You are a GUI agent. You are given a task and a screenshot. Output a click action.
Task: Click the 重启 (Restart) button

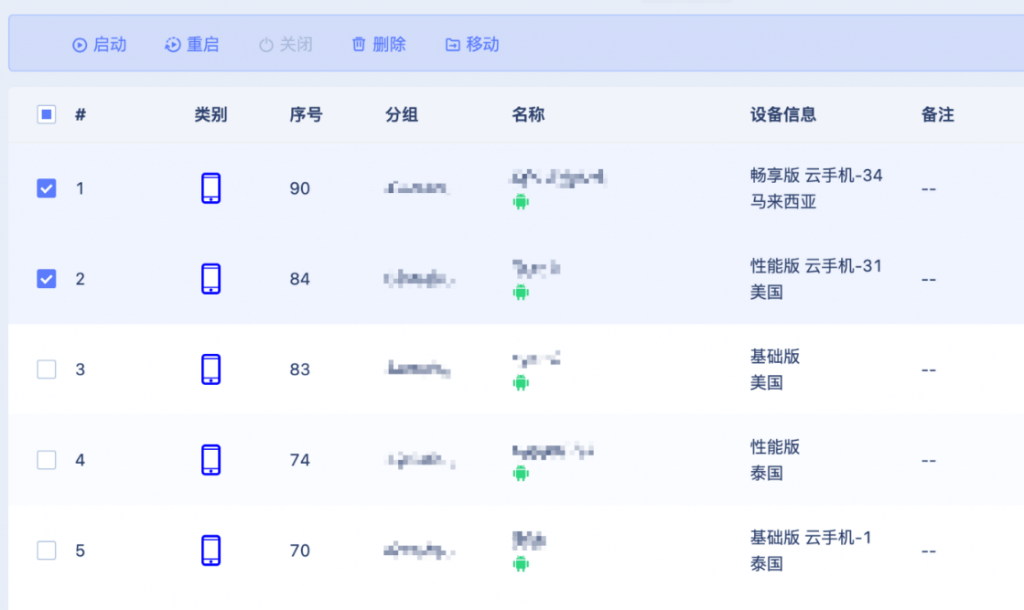(192, 44)
